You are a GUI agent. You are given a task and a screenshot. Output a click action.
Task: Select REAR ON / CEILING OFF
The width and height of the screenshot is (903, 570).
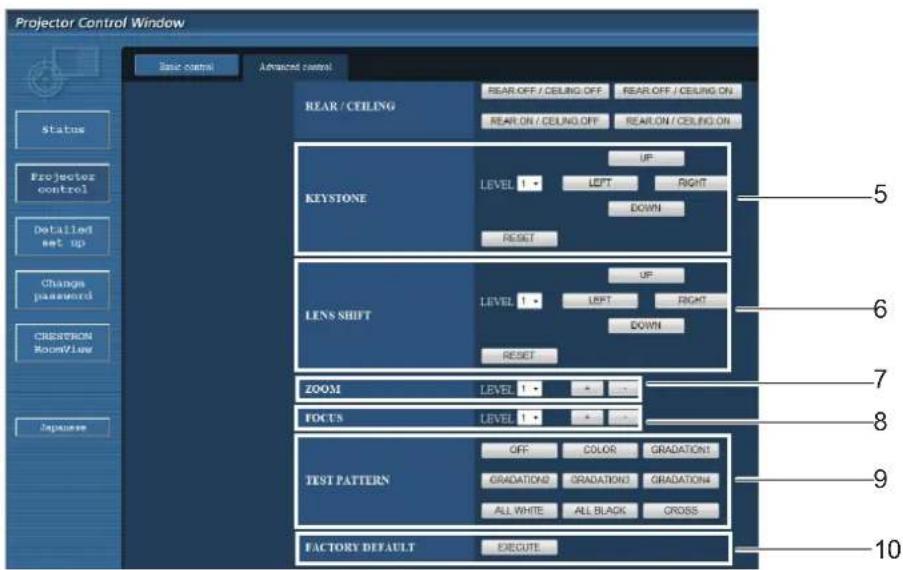pos(545,121)
